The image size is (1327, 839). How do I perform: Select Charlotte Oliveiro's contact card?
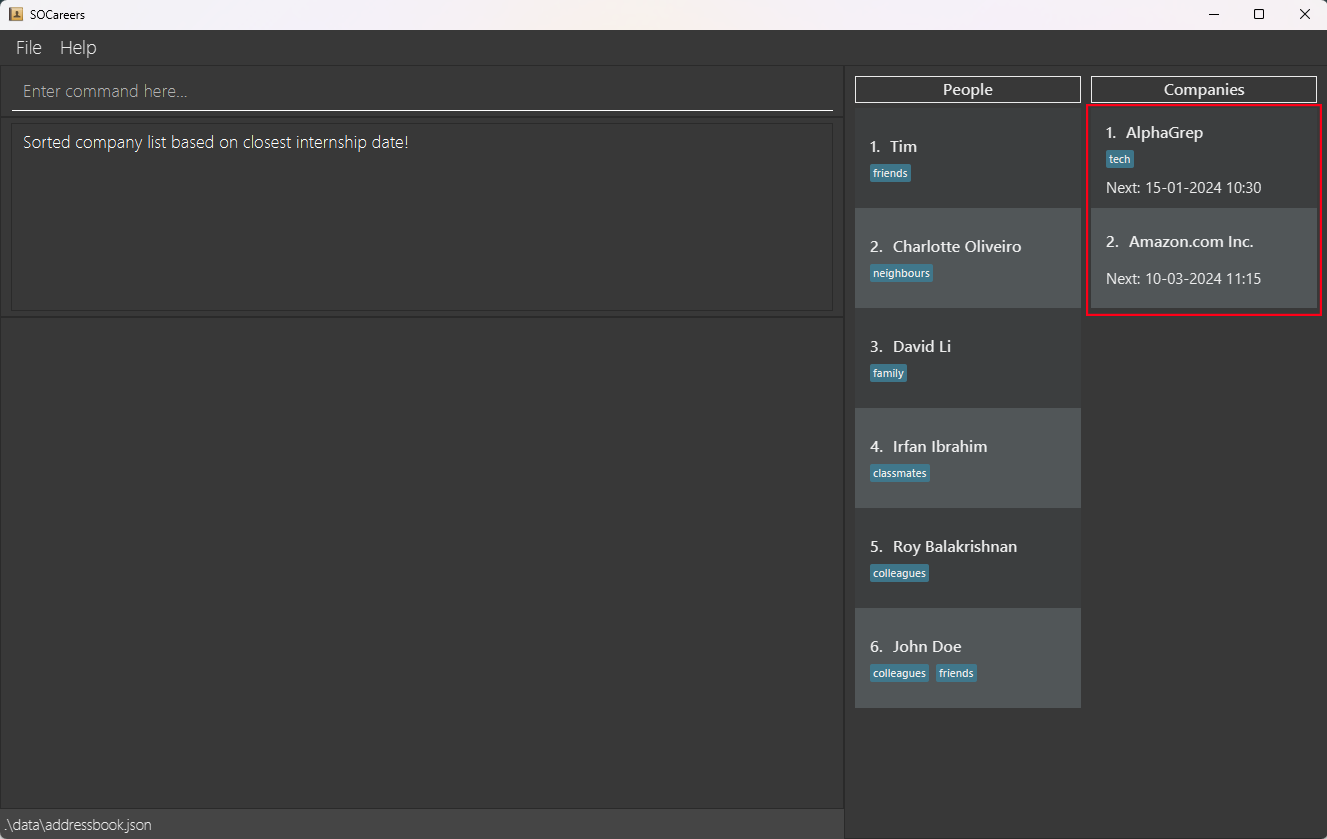[967, 258]
